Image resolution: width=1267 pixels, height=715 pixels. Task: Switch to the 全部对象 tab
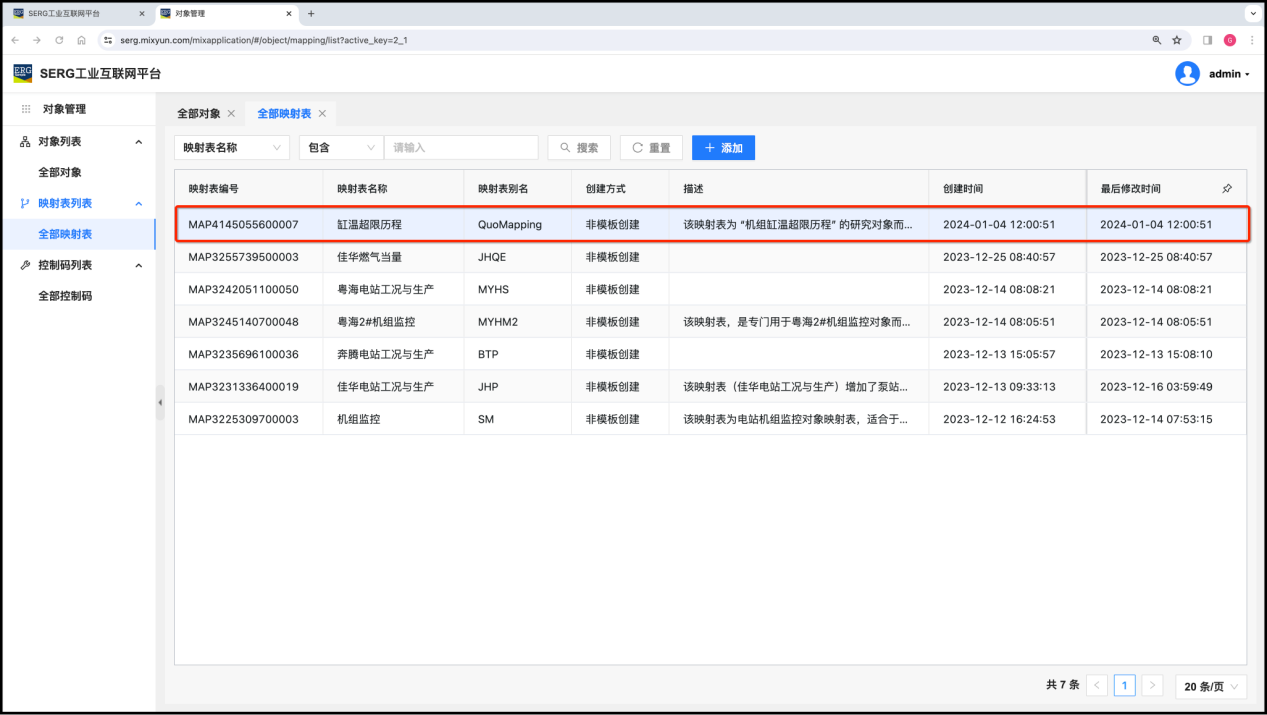click(198, 114)
